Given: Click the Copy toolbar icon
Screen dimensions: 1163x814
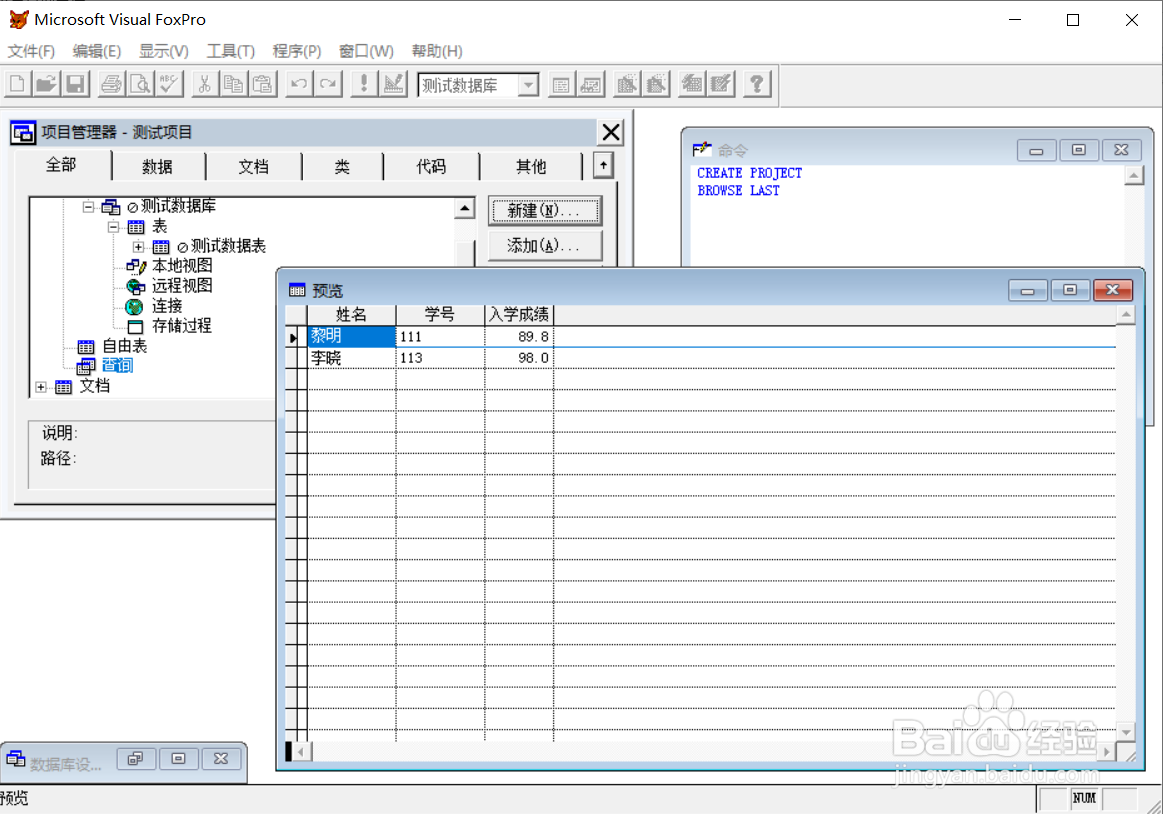Looking at the screenshot, I should (233, 85).
